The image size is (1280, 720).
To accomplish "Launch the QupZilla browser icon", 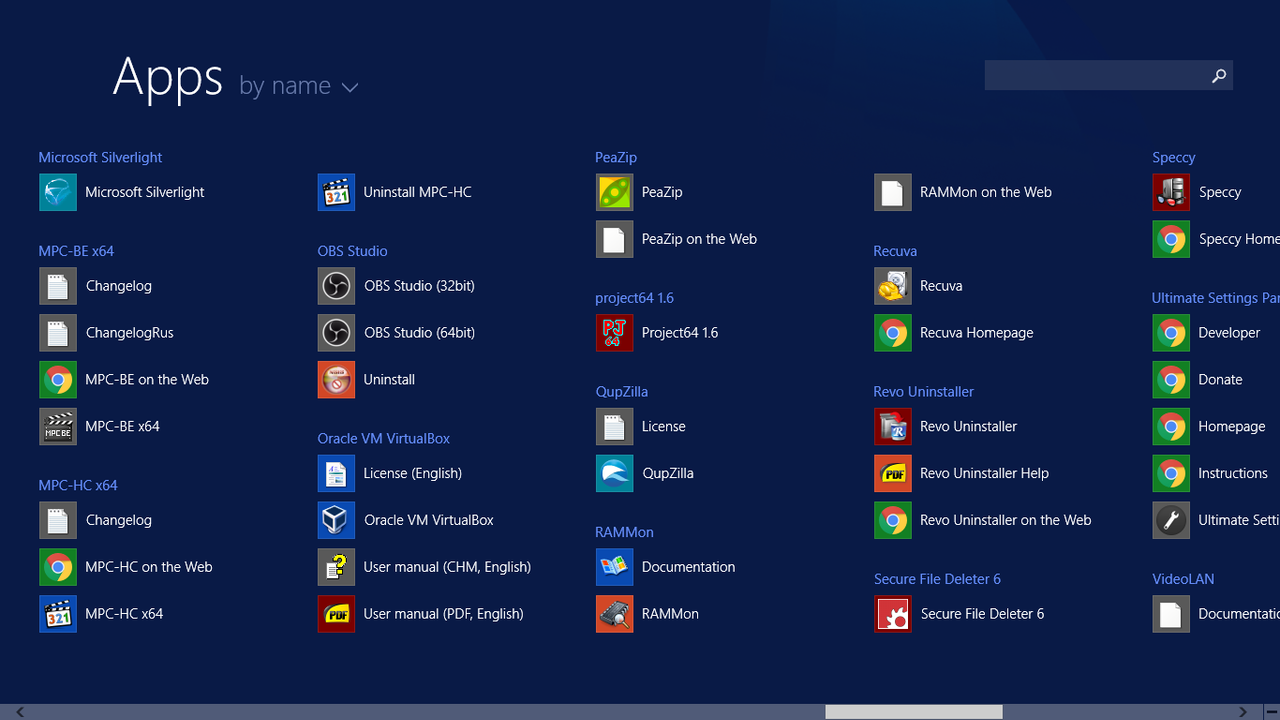I will pyautogui.click(x=614, y=473).
